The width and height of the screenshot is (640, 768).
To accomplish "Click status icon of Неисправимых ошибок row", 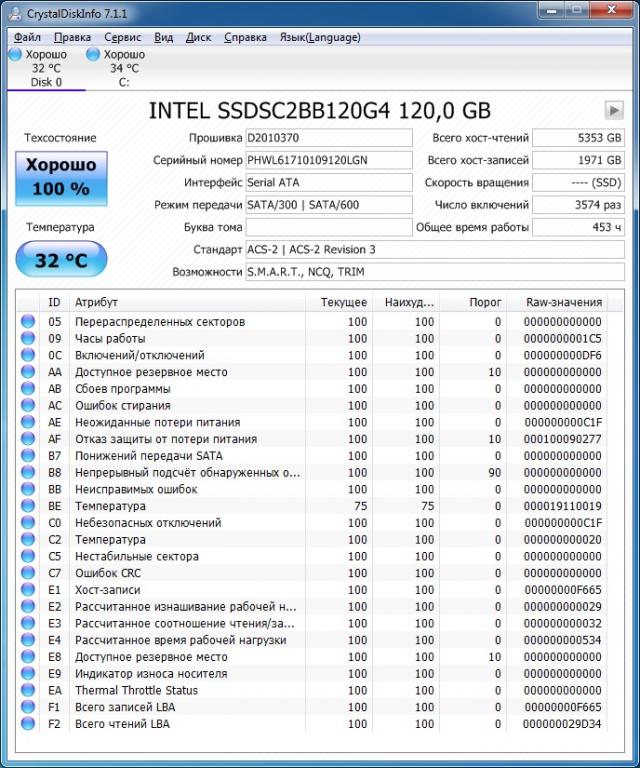I will 28,489.
